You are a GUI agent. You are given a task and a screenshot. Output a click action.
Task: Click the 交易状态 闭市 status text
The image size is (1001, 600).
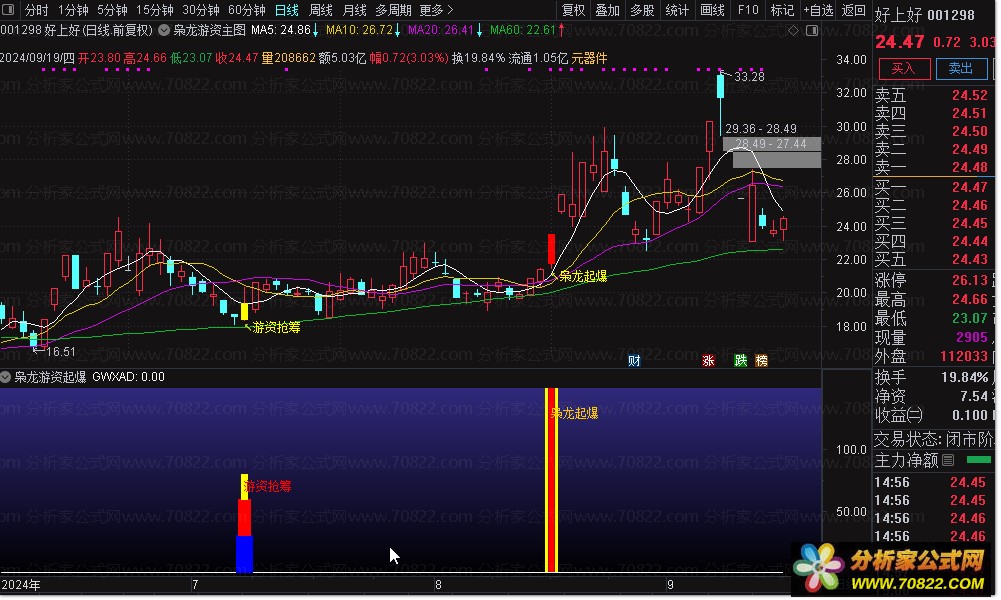(x=934, y=439)
